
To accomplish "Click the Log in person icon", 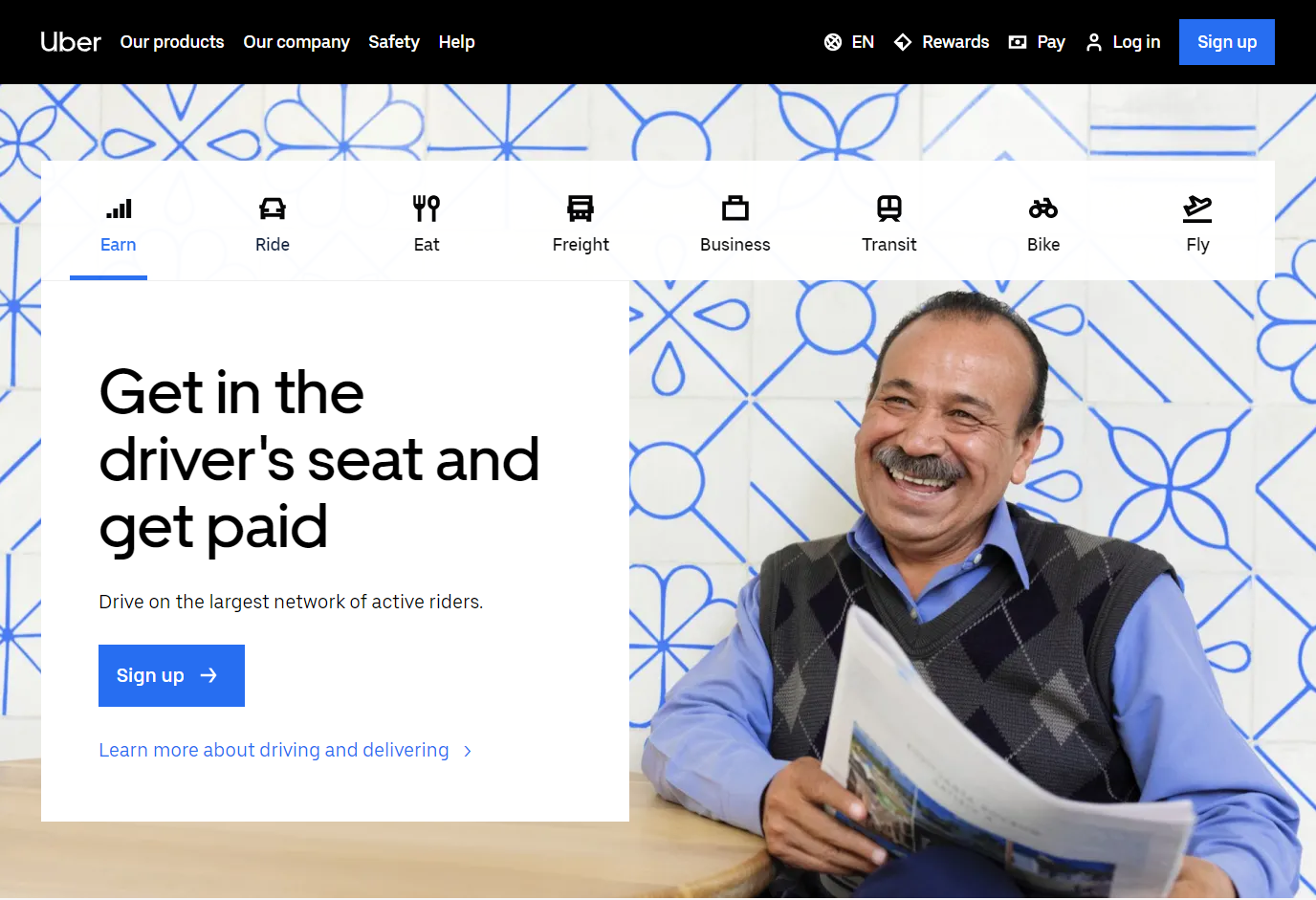I will 1094,42.
